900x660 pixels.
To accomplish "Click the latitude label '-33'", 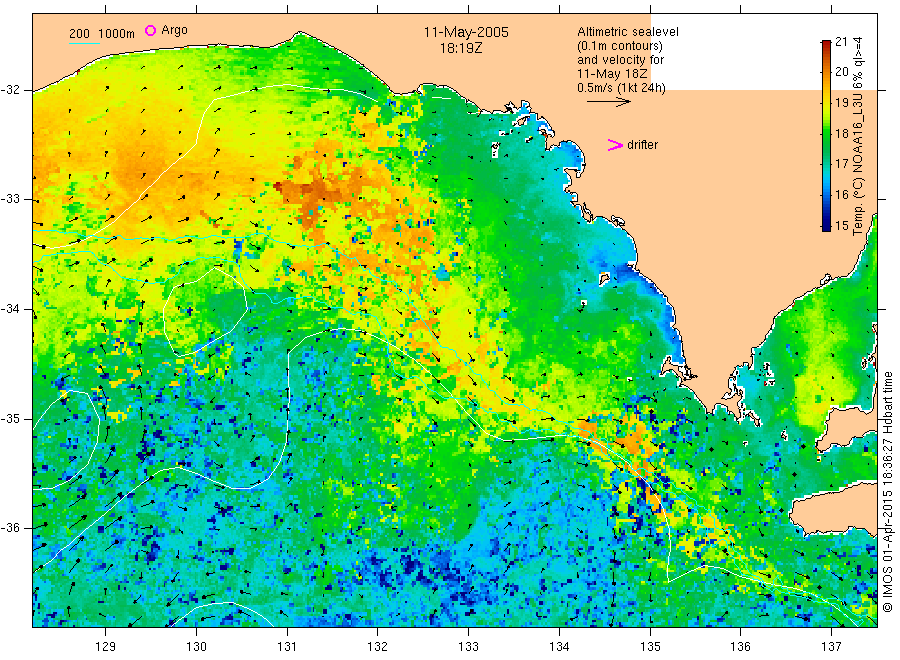I will coord(10,199).
